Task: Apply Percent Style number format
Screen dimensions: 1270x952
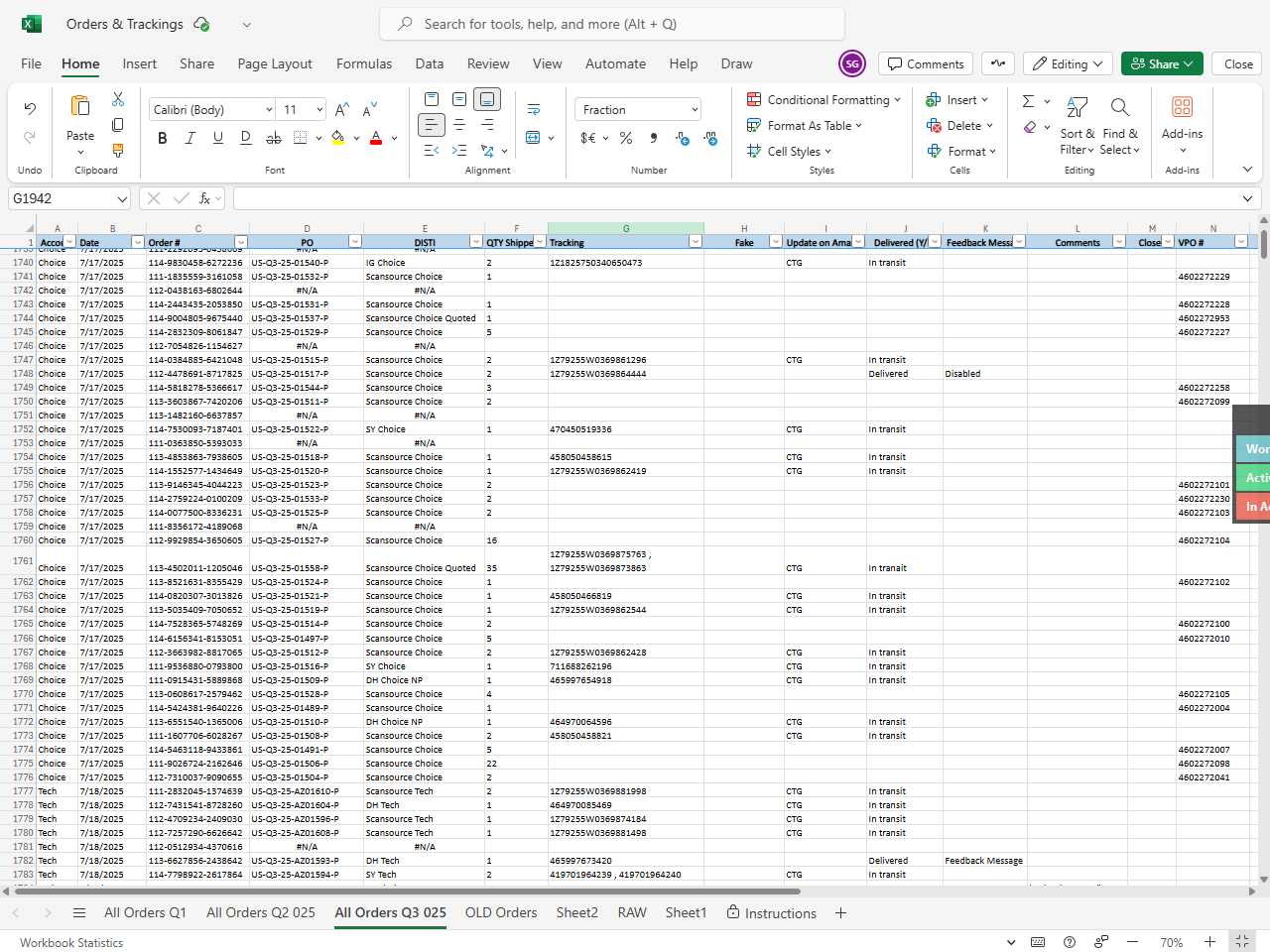Action: (626, 138)
